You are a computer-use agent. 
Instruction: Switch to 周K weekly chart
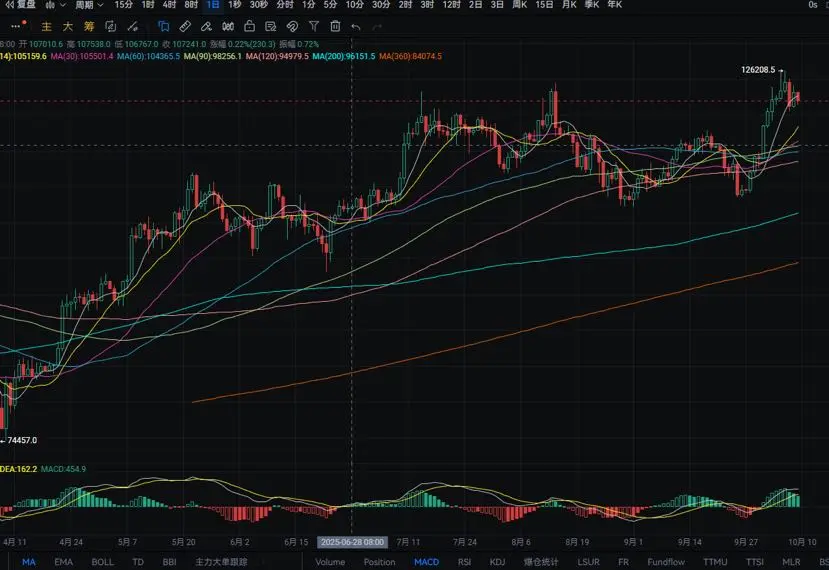(x=520, y=5)
